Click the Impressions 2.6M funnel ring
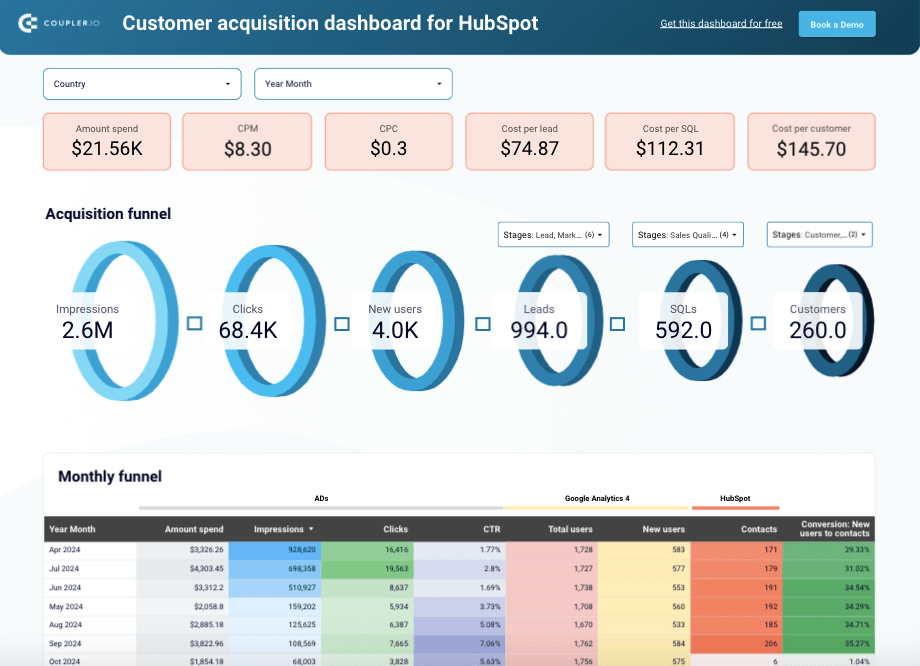920x666 pixels. (123, 321)
